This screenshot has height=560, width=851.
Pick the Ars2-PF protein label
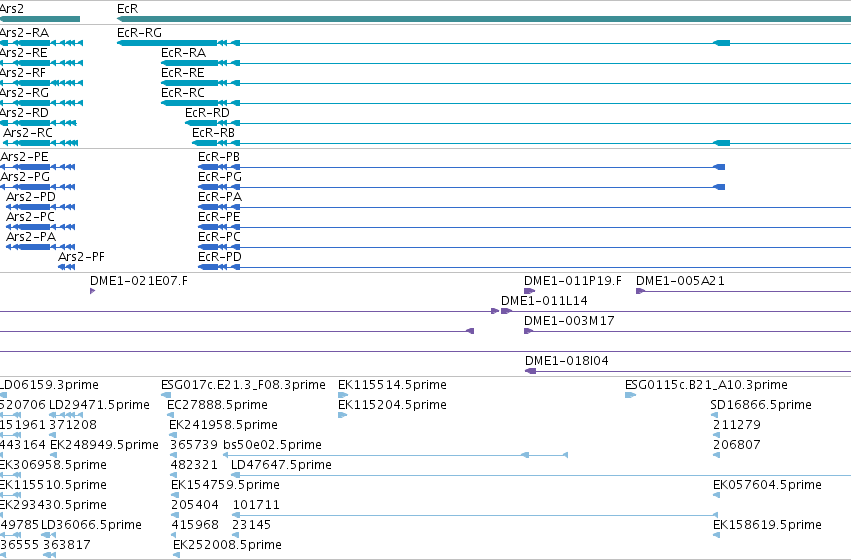tap(81, 257)
